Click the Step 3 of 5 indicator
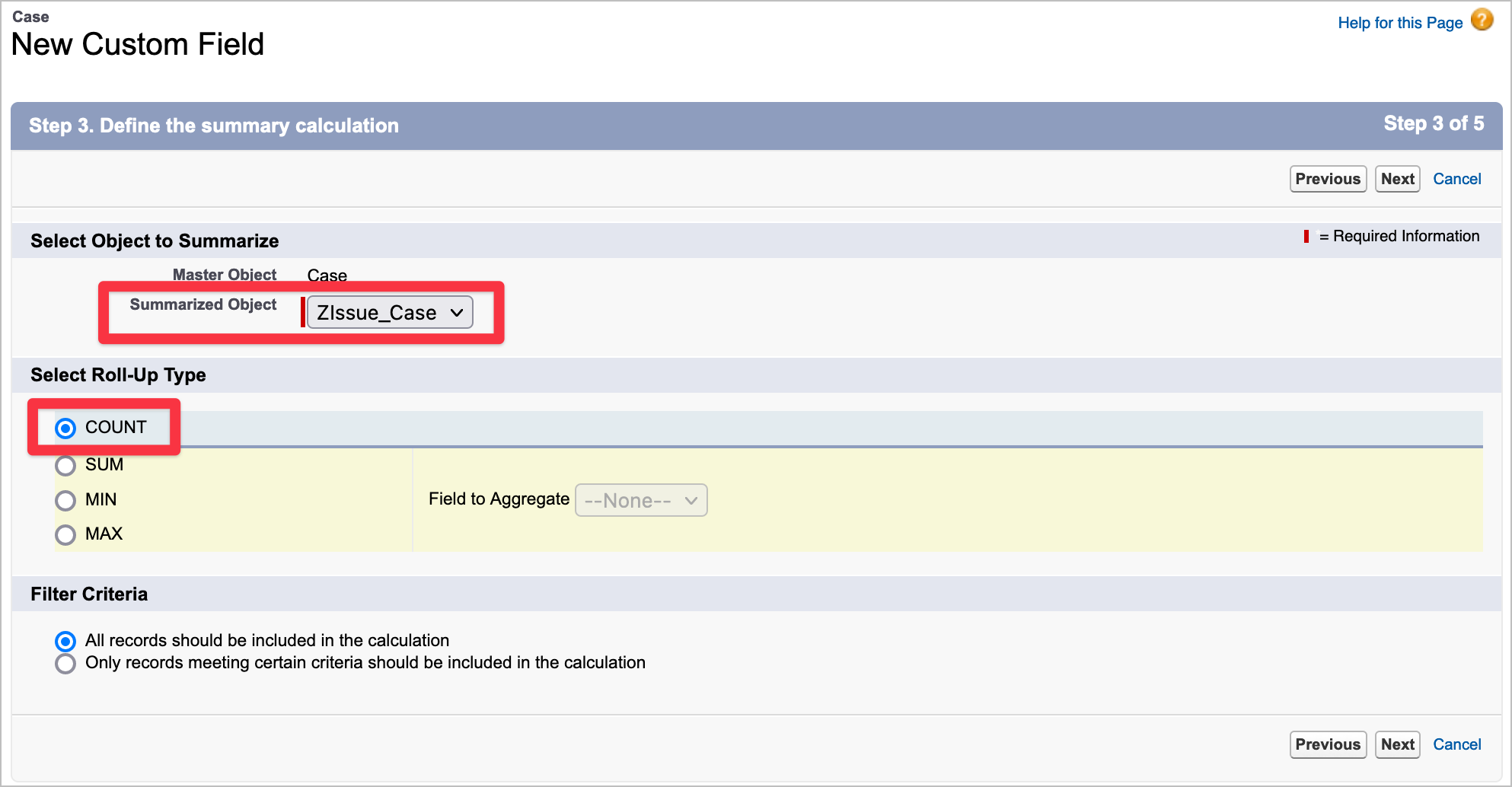Image resolution: width=1512 pixels, height=787 pixels. click(x=1433, y=124)
